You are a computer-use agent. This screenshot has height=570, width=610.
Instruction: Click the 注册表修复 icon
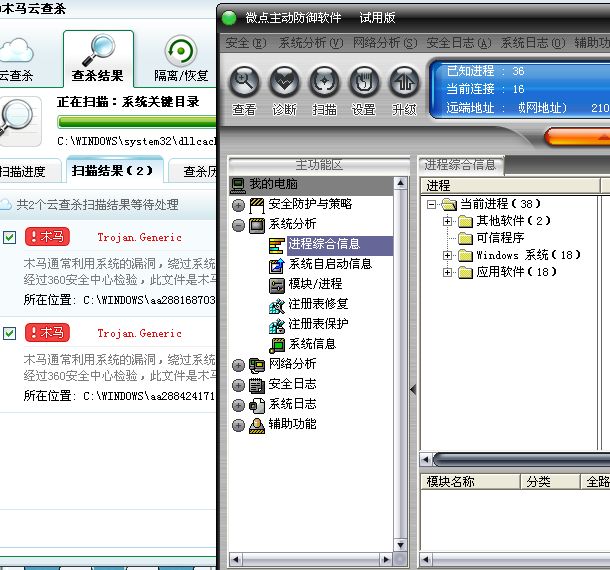pyautogui.click(x=277, y=306)
